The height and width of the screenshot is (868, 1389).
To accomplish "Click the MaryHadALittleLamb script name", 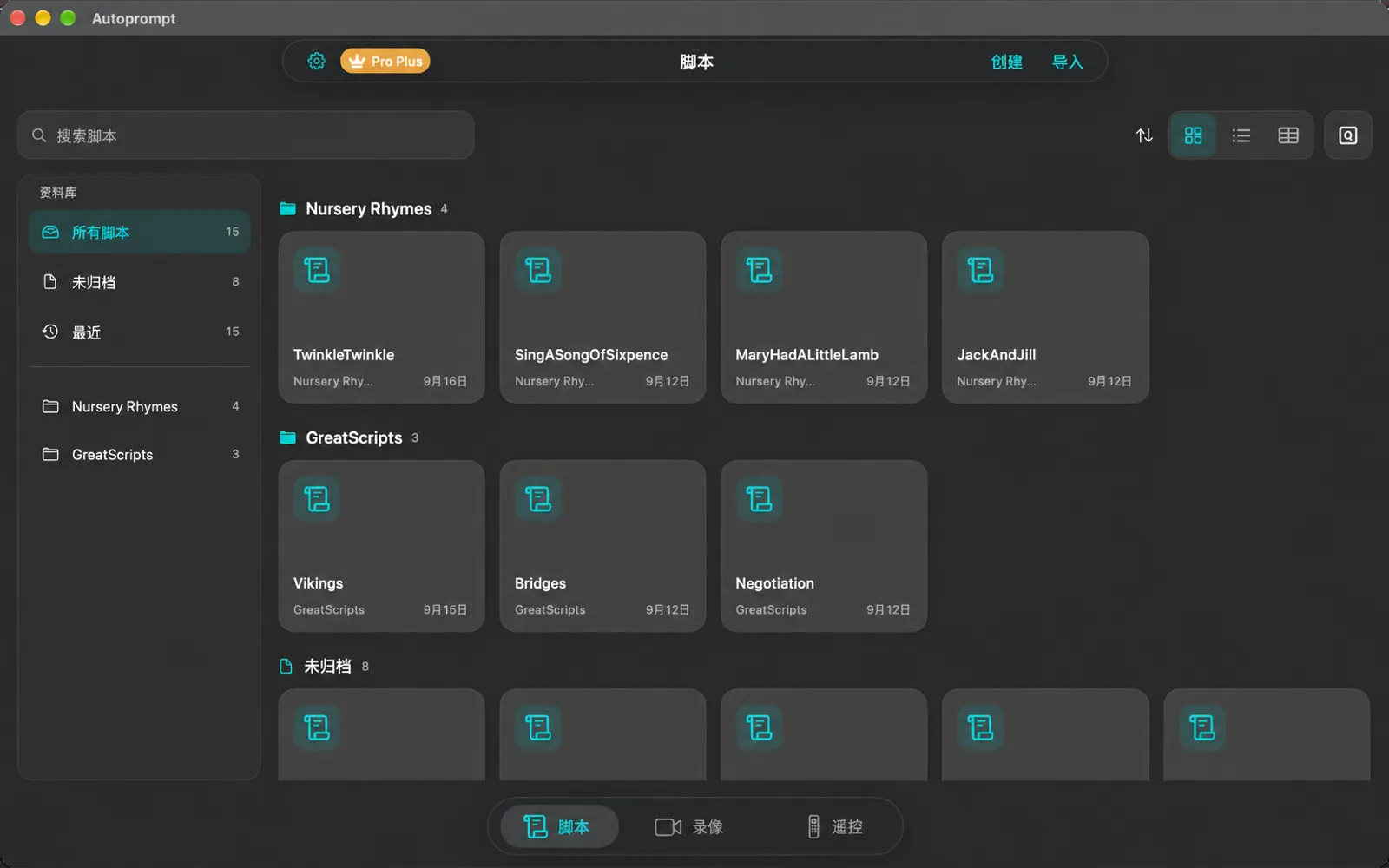I will (x=806, y=354).
